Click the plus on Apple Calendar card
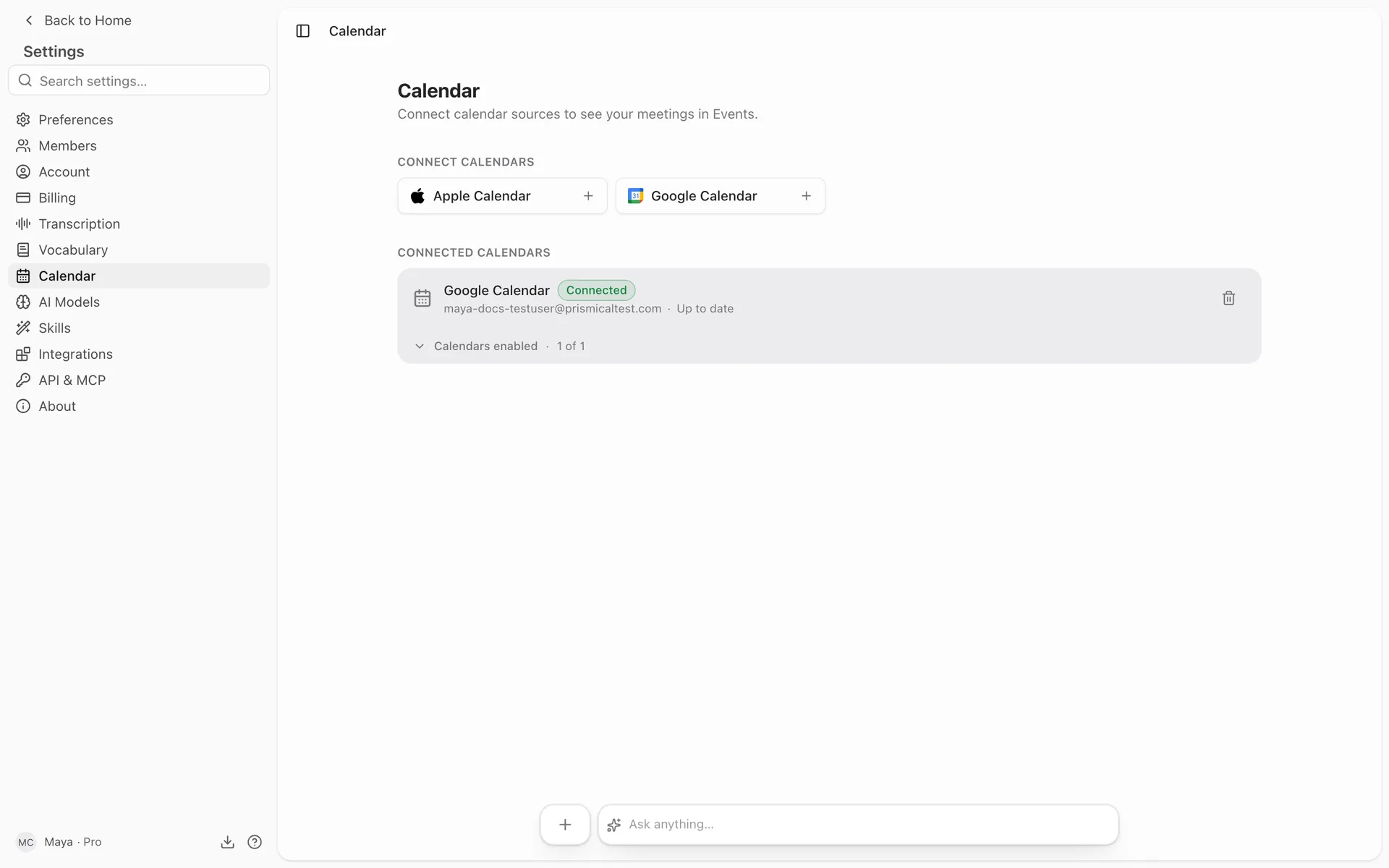The width and height of the screenshot is (1389, 868). pos(588,196)
